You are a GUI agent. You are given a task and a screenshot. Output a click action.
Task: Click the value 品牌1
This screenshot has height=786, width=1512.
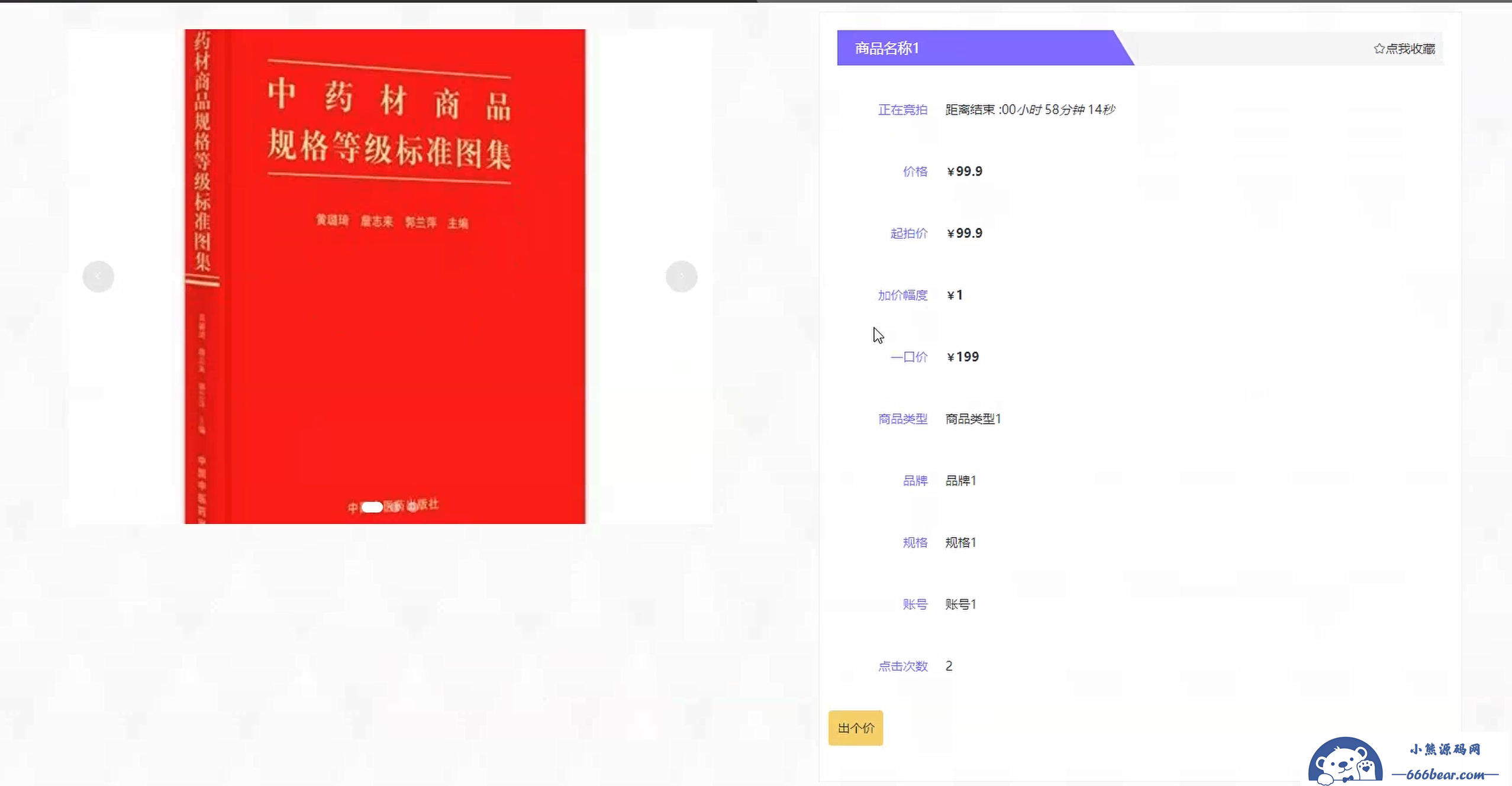[x=960, y=481]
